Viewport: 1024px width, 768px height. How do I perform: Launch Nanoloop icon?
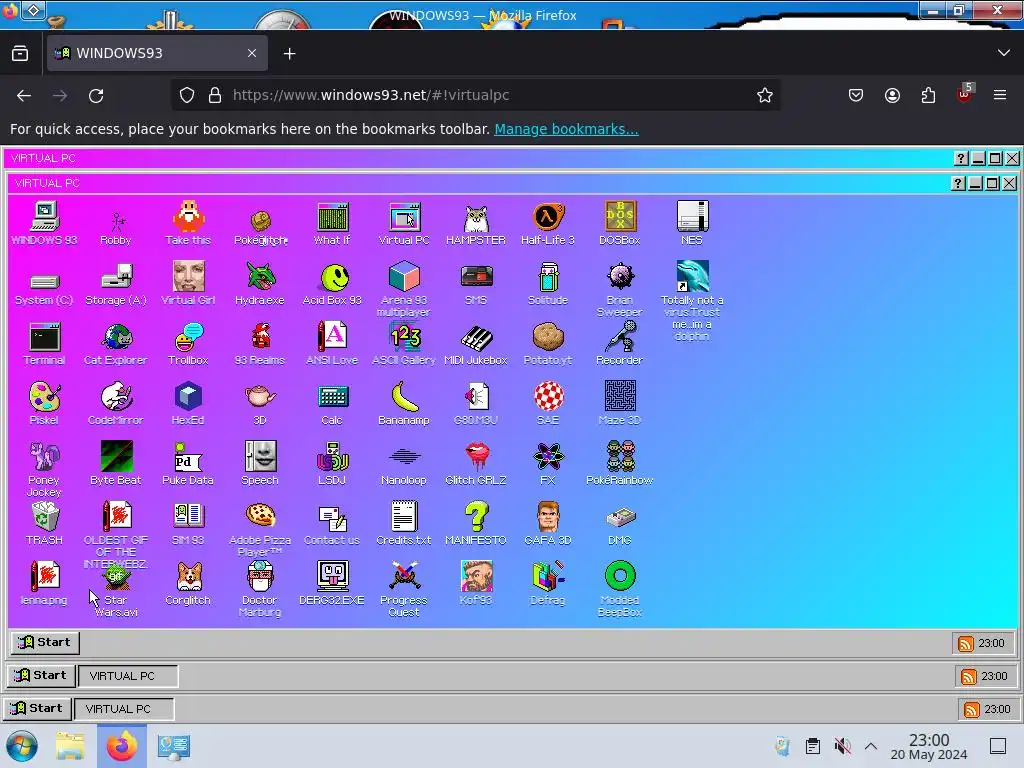[x=404, y=464]
